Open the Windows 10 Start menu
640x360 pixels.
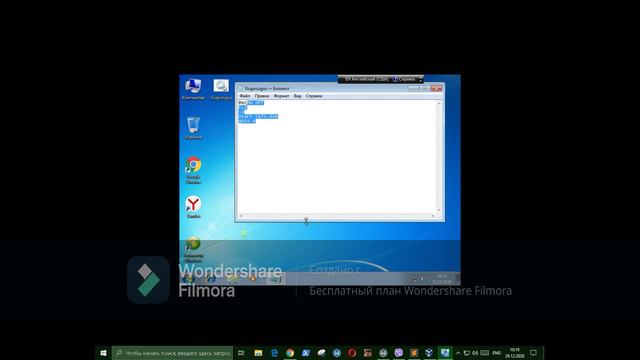pos(103,353)
